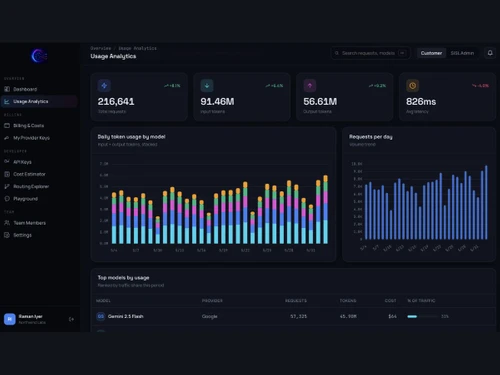The image size is (500, 375).
Task: Click Google provider cell
Action: 210,316
